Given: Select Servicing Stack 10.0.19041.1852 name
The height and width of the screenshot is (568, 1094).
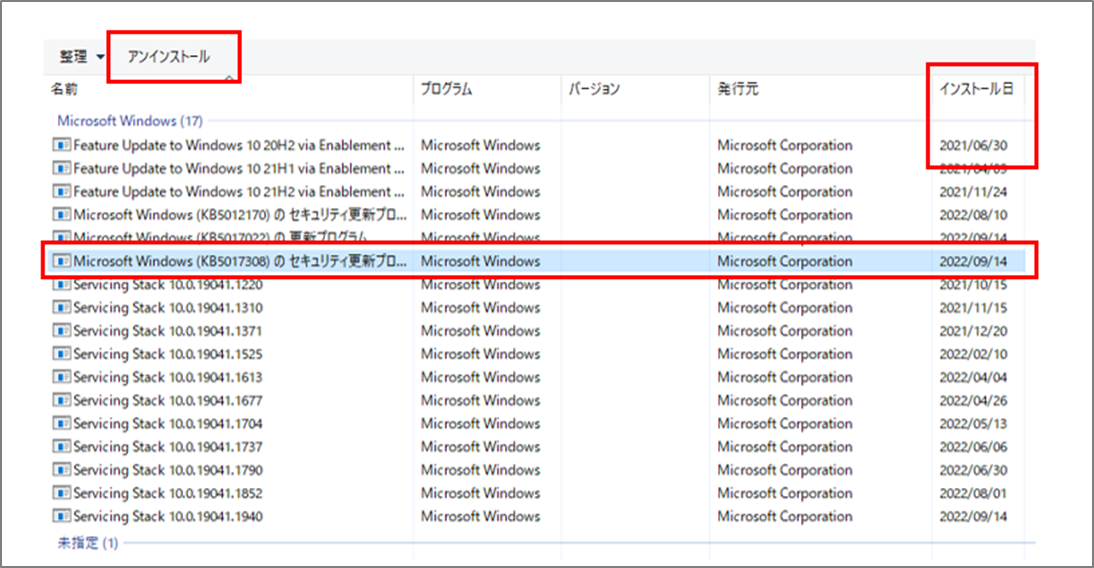Looking at the screenshot, I should coord(168,493).
